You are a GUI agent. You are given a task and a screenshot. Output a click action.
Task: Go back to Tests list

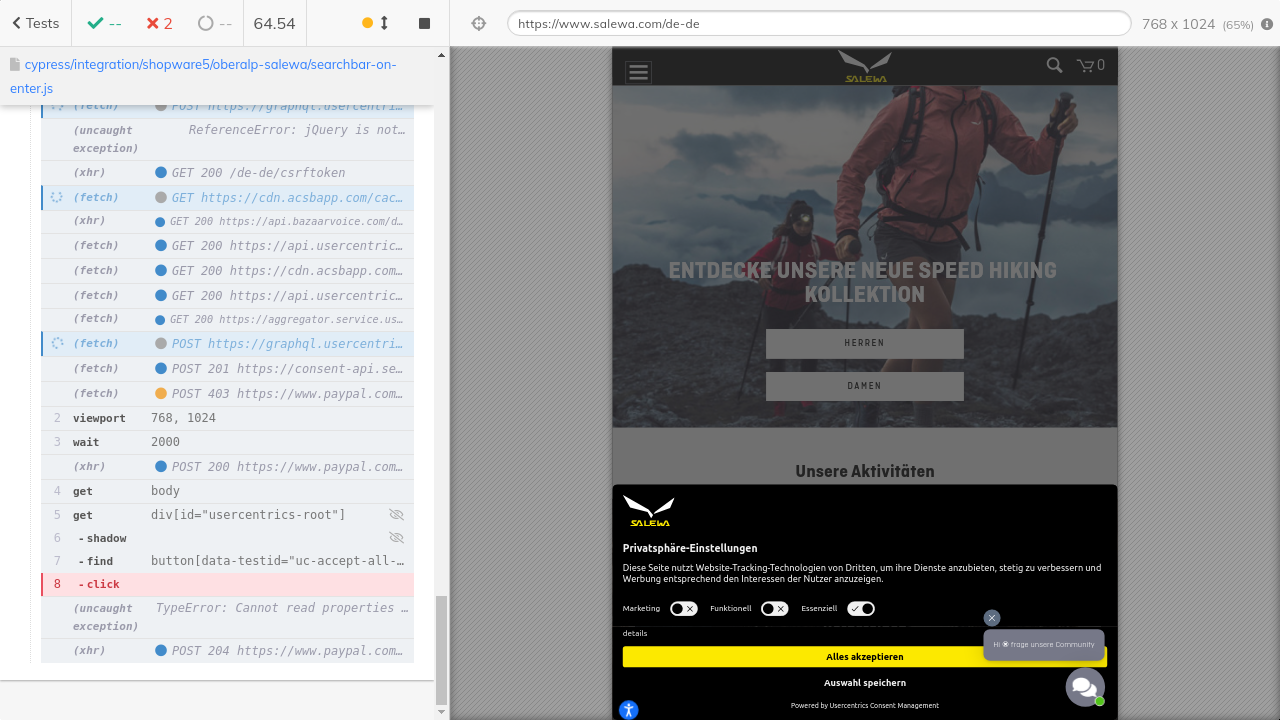coord(35,23)
